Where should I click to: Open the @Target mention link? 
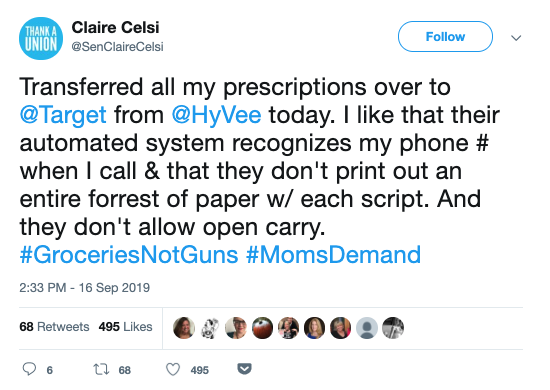click(x=63, y=115)
